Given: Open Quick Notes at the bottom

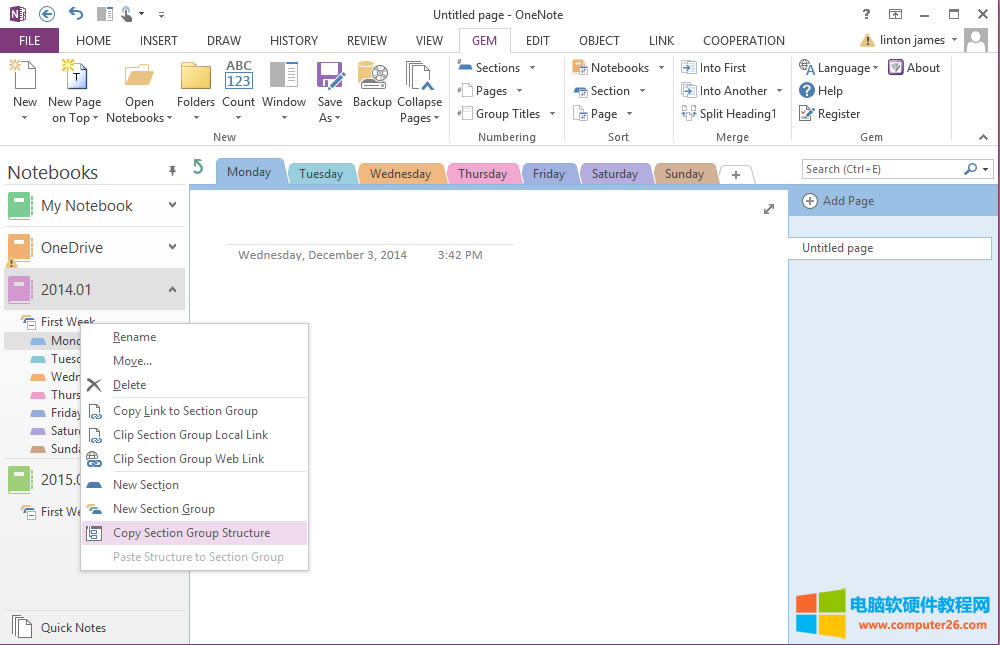Looking at the screenshot, I should tap(73, 628).
